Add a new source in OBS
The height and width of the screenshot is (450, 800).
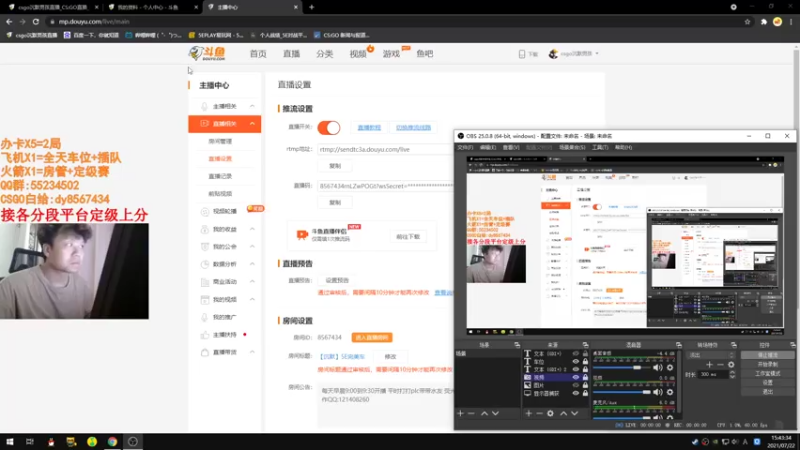point(529,413)
